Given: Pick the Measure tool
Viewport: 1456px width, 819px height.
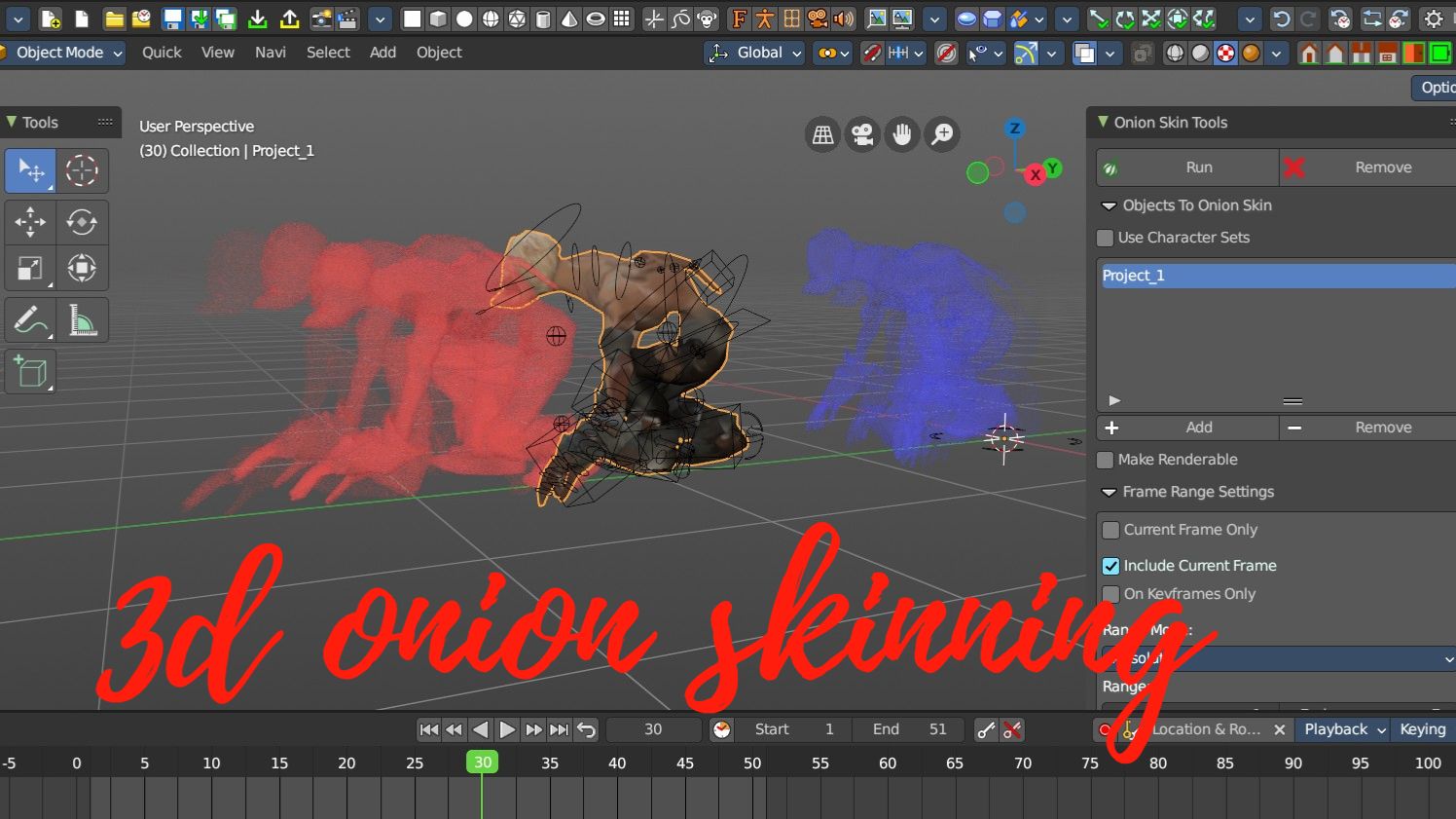Looking at the screenshot, I should tap(82, 320).
